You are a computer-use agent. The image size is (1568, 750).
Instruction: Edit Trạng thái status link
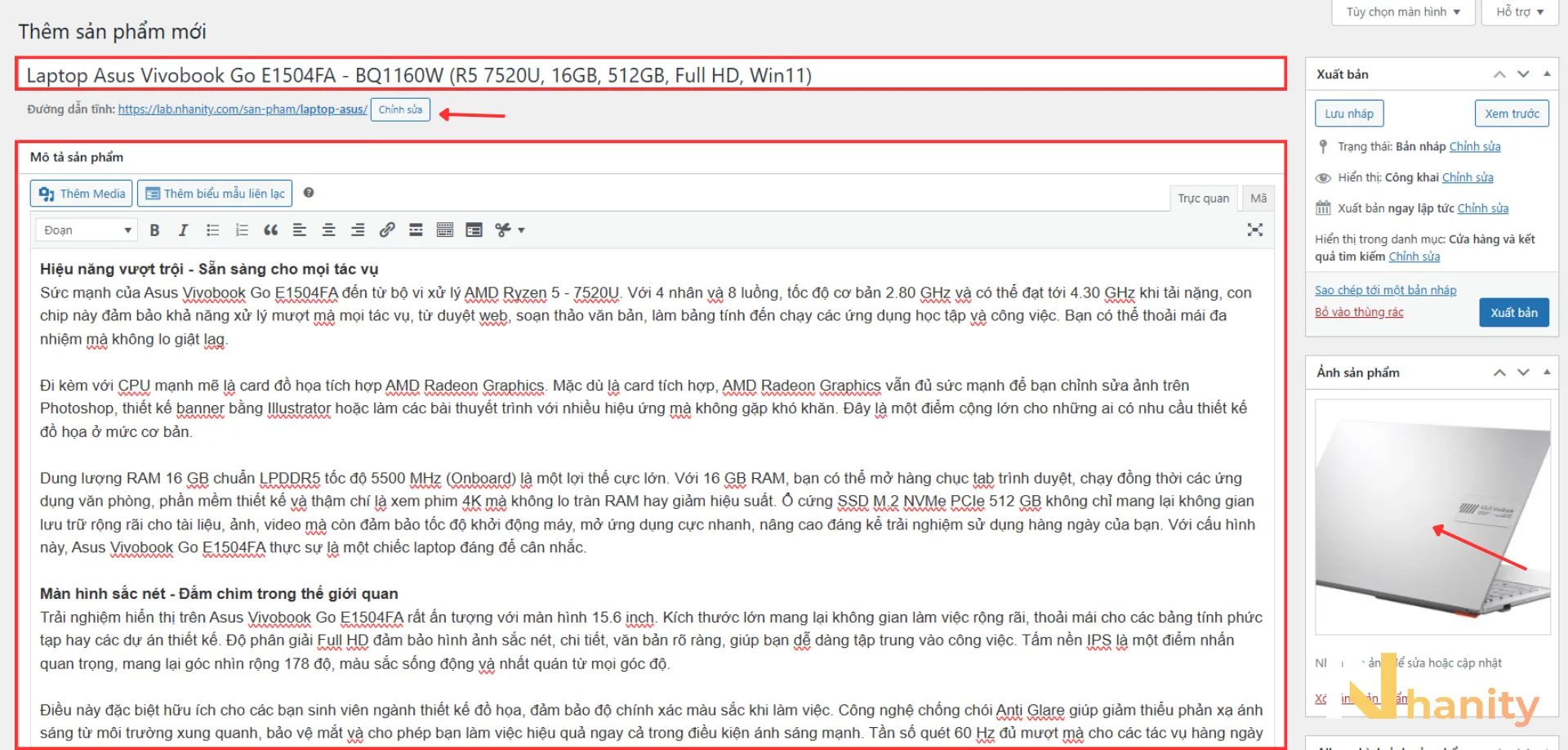click(1475, 146)
